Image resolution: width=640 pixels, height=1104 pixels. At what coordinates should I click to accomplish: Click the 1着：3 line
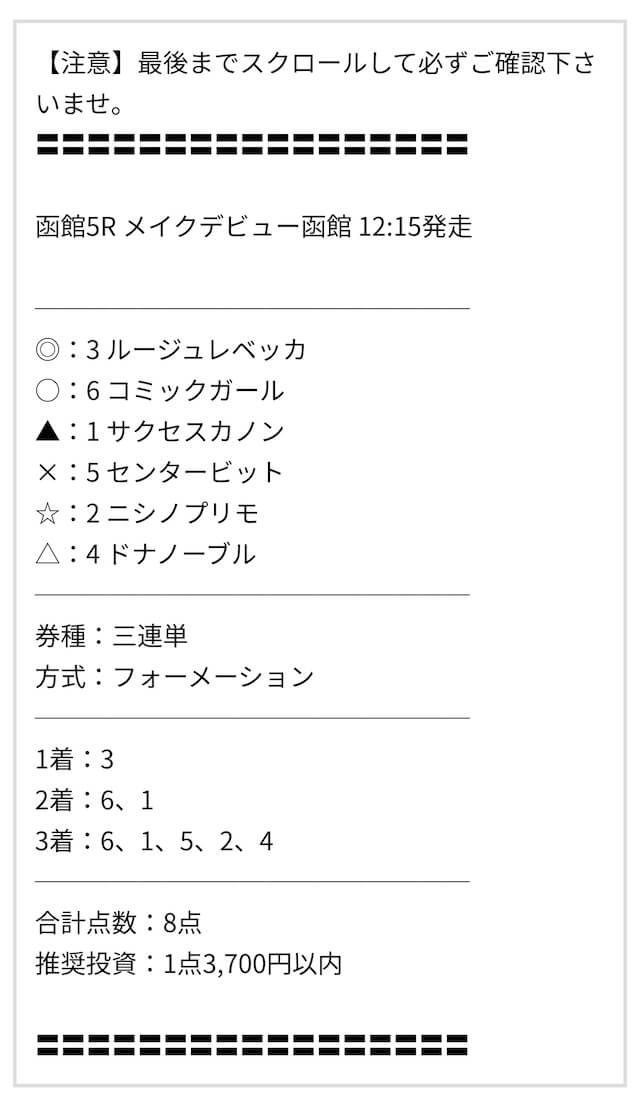(75, 760)
